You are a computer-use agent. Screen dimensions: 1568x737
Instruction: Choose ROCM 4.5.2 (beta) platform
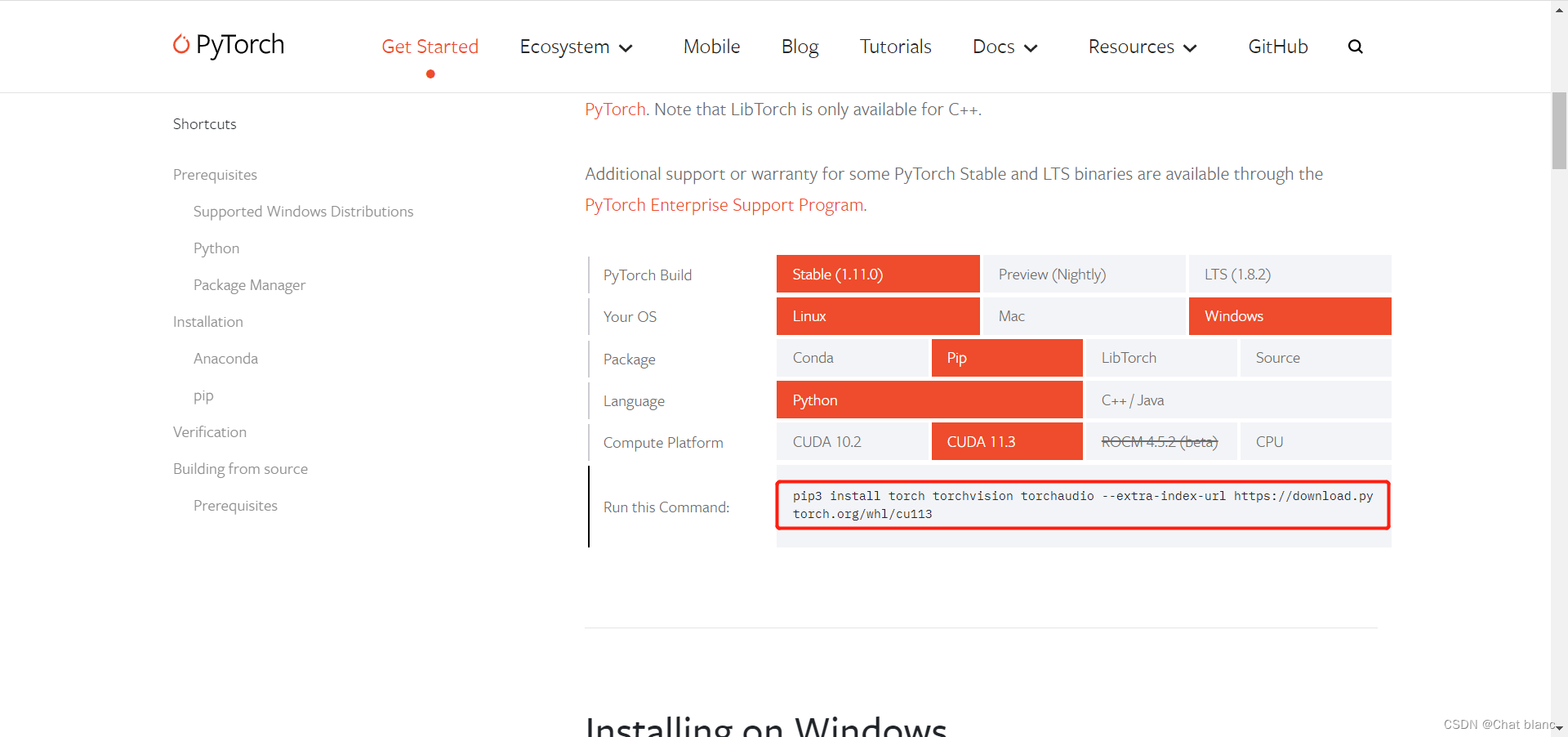[1161, 441]
